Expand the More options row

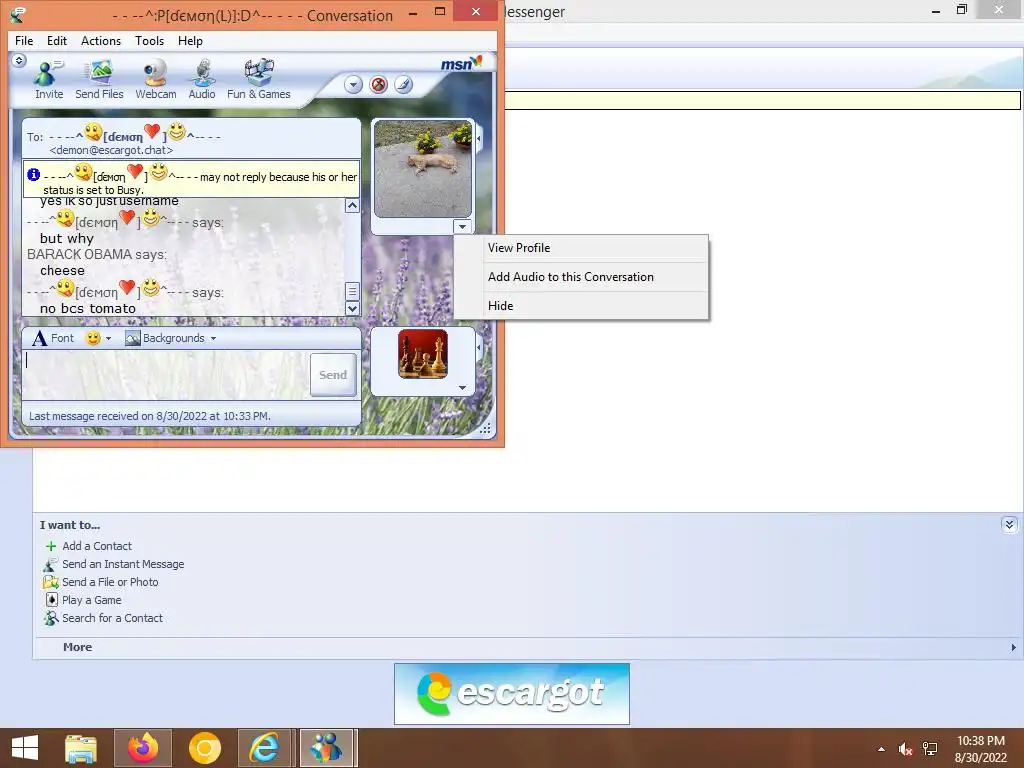tap(526, 647)
